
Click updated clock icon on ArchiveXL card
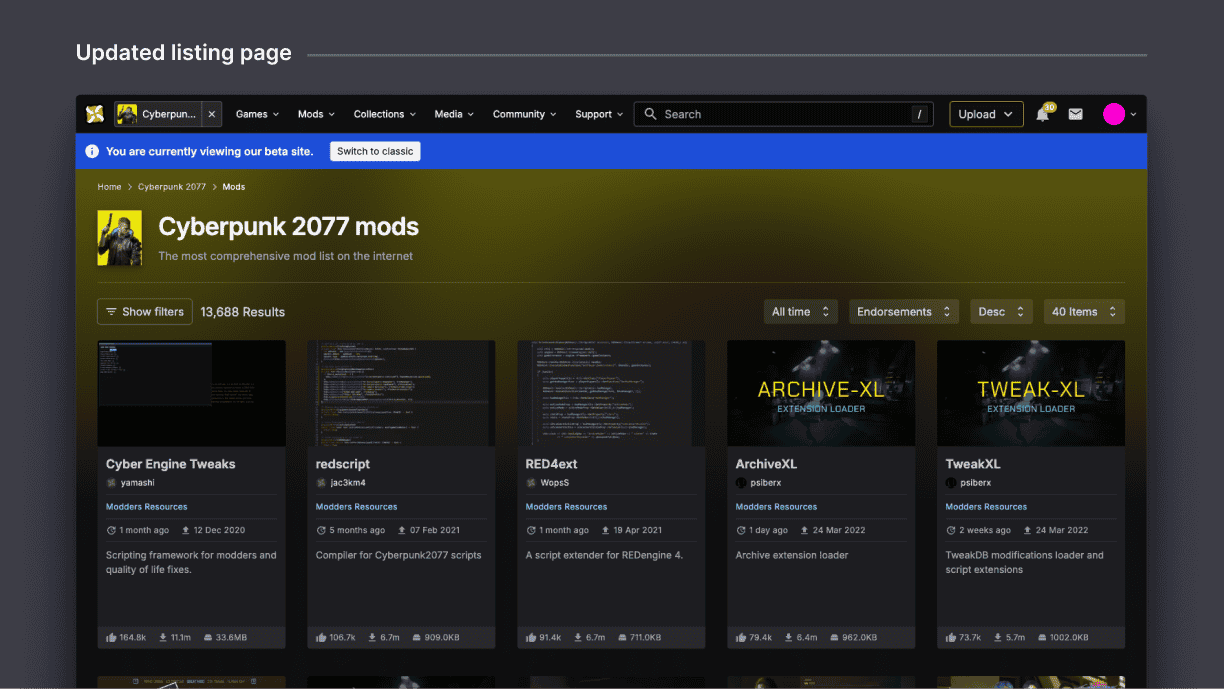click(741, 530)
